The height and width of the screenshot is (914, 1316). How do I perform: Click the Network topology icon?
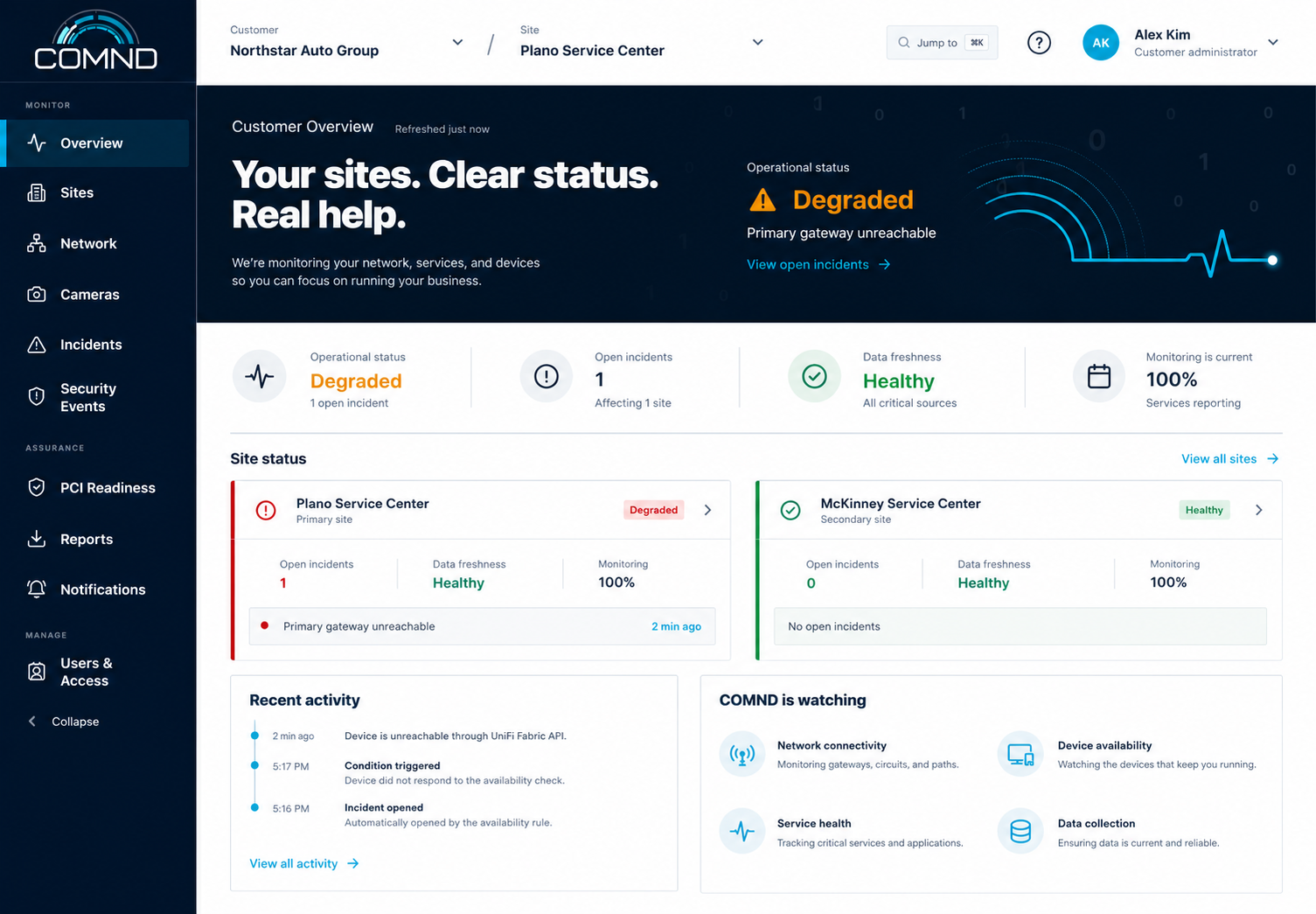37,243
